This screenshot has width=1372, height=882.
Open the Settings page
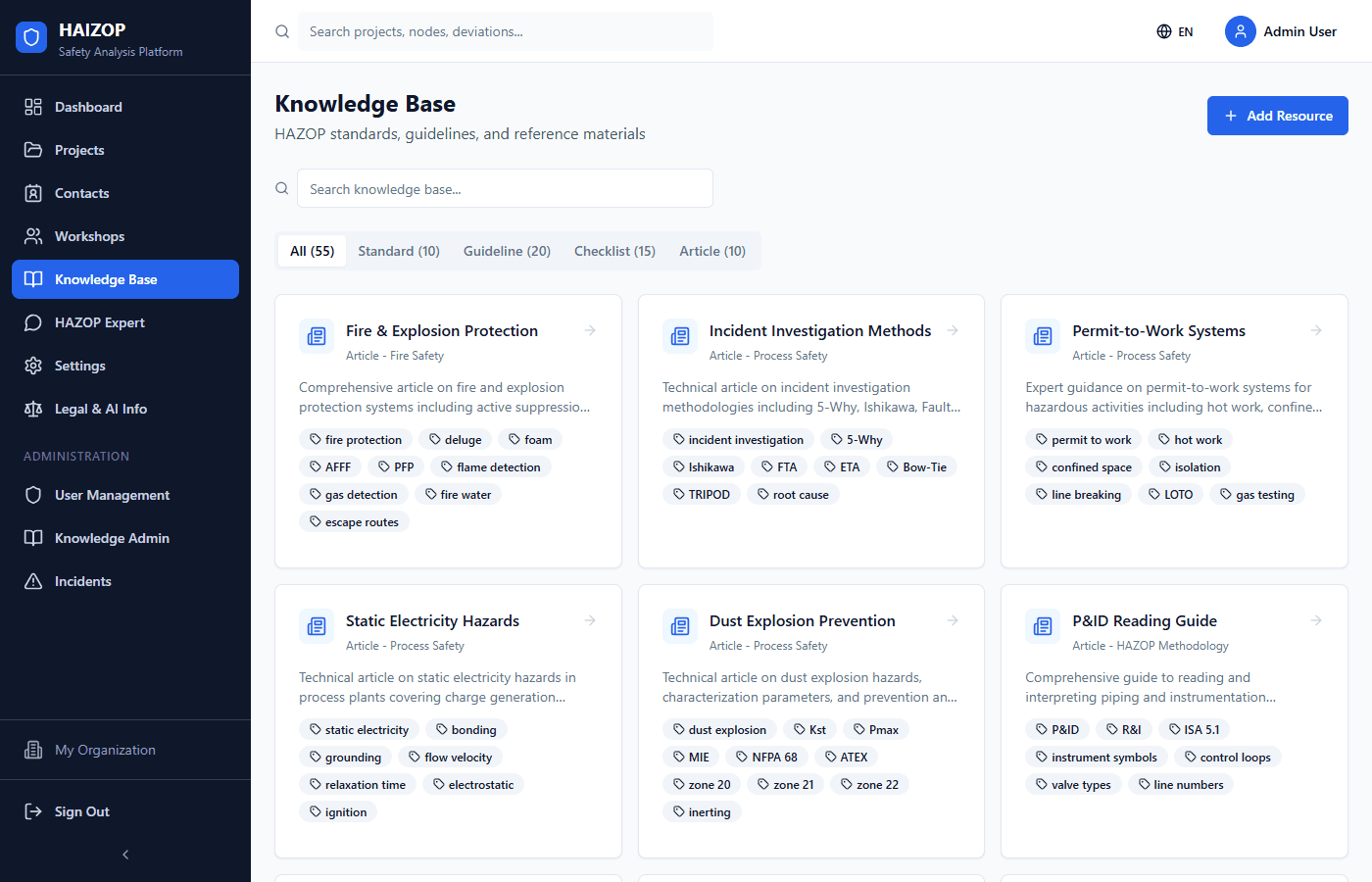pyautogui.click(x=78, y=365)
